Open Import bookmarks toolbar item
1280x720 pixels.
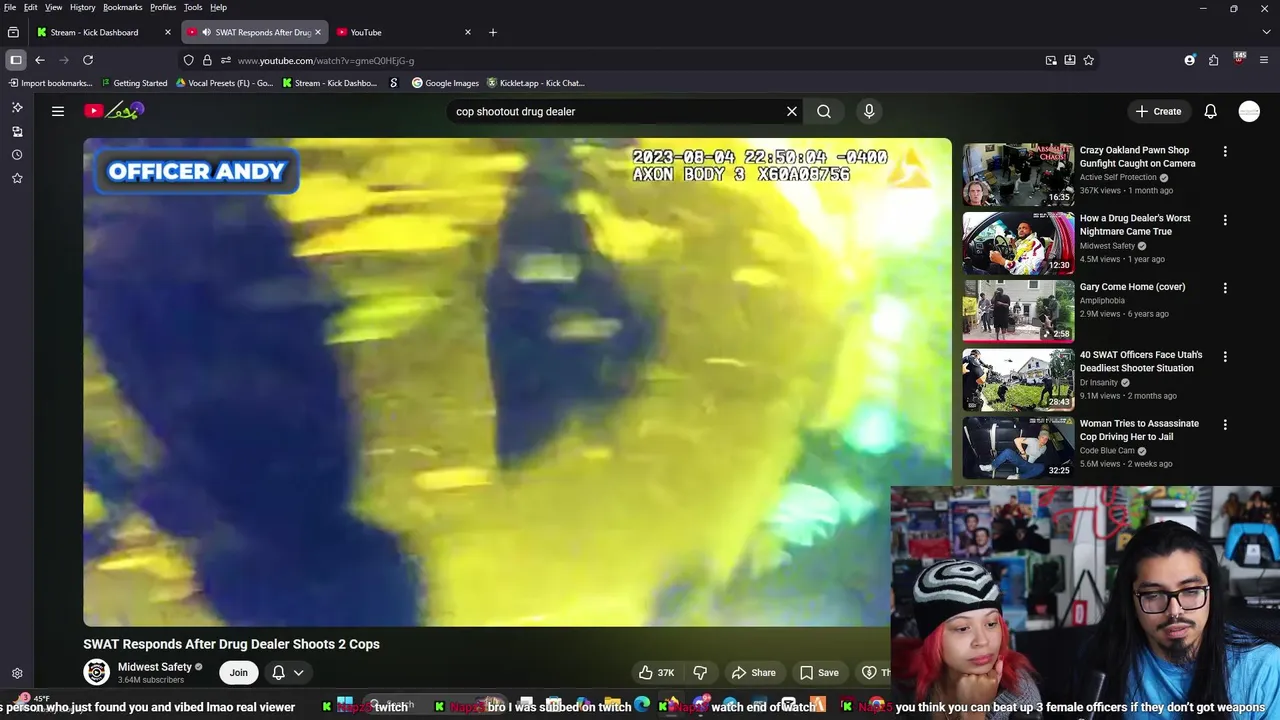tap(49, 83)
